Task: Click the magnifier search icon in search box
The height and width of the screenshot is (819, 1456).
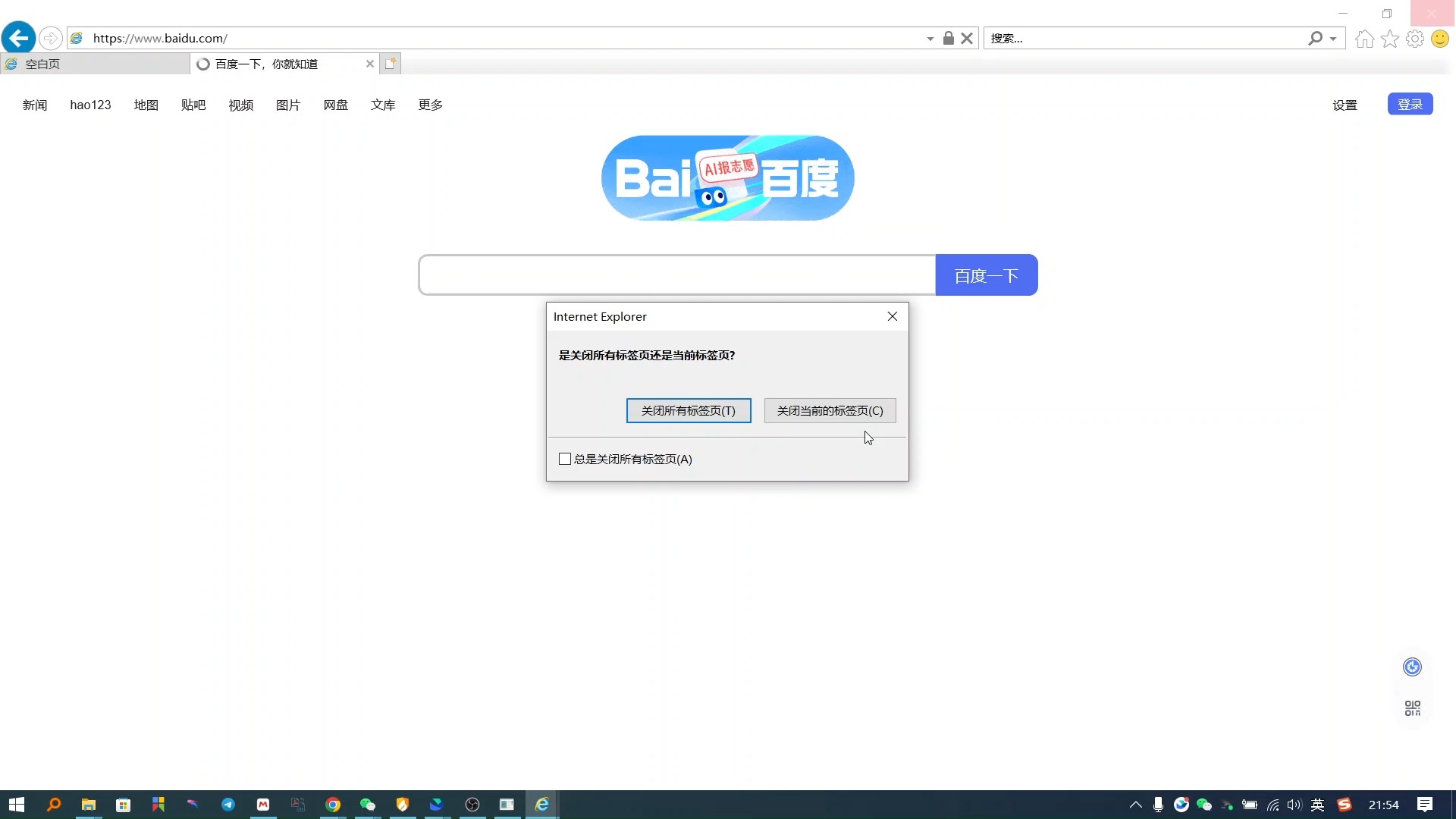Action: (1315, 38)
